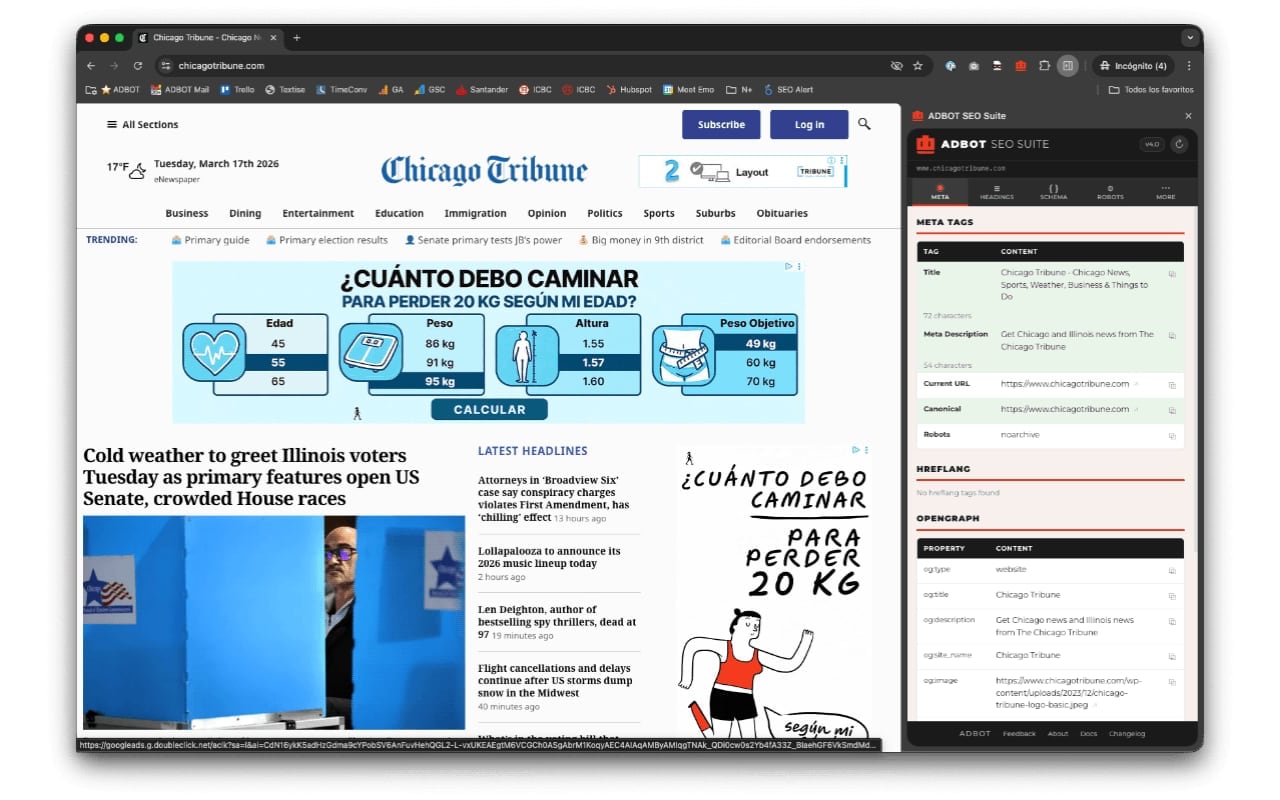
Task: Open the Santander bookmark
Action: [x=482, y=90]
